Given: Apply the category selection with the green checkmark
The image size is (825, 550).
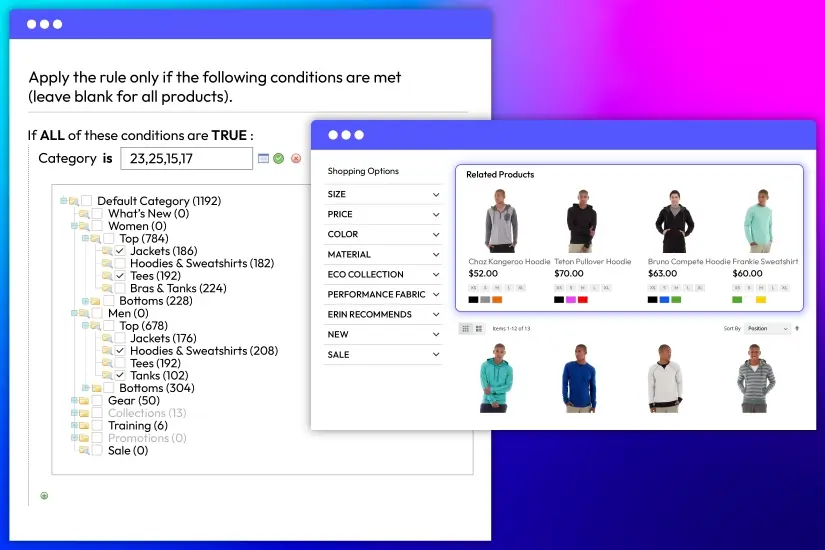Looking at the screenshot, I should 279,158.
